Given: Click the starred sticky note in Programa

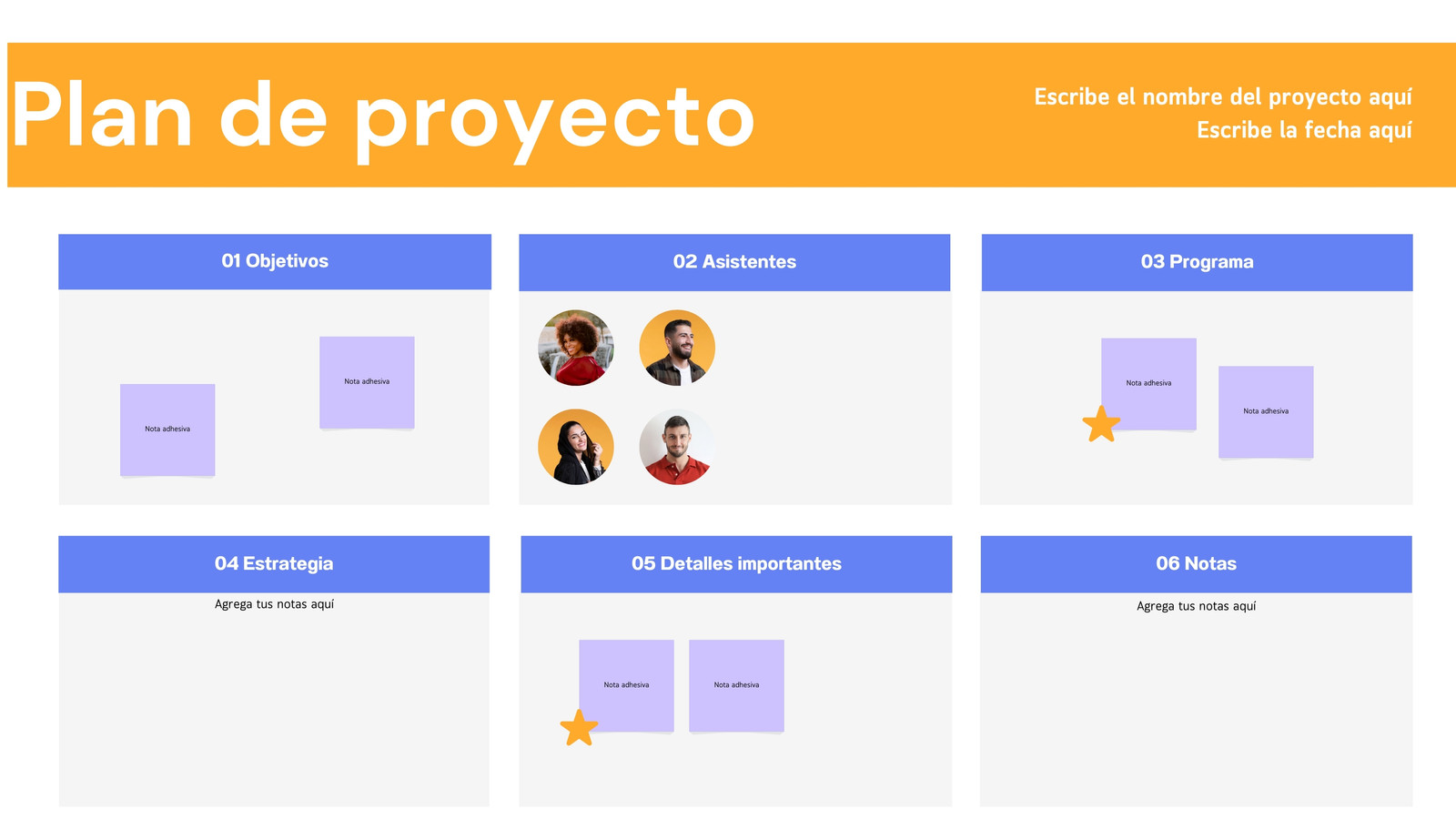Looking at the screenshot, I should pos(1148,384).
